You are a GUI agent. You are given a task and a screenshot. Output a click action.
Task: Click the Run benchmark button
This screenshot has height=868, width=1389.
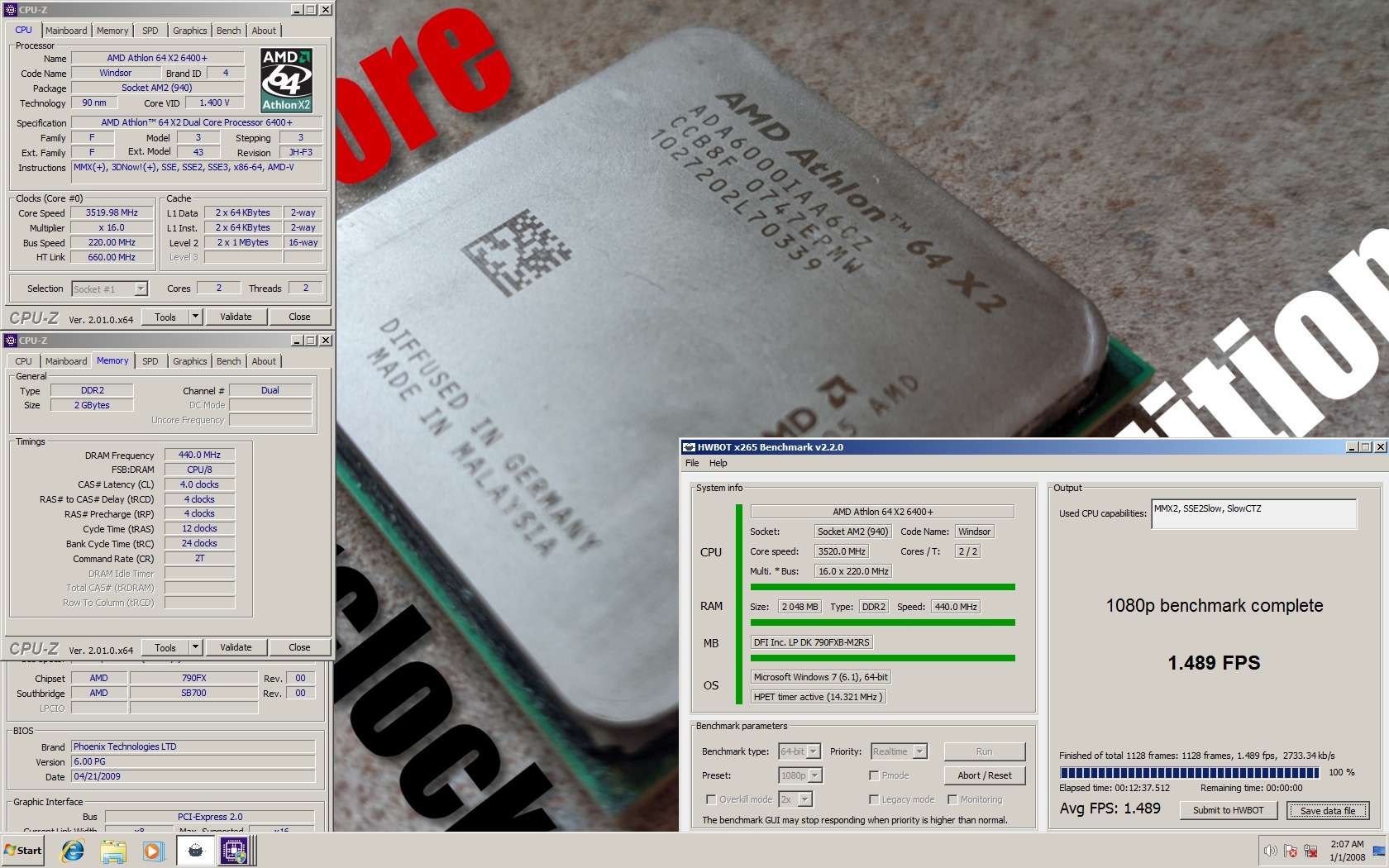984,751
